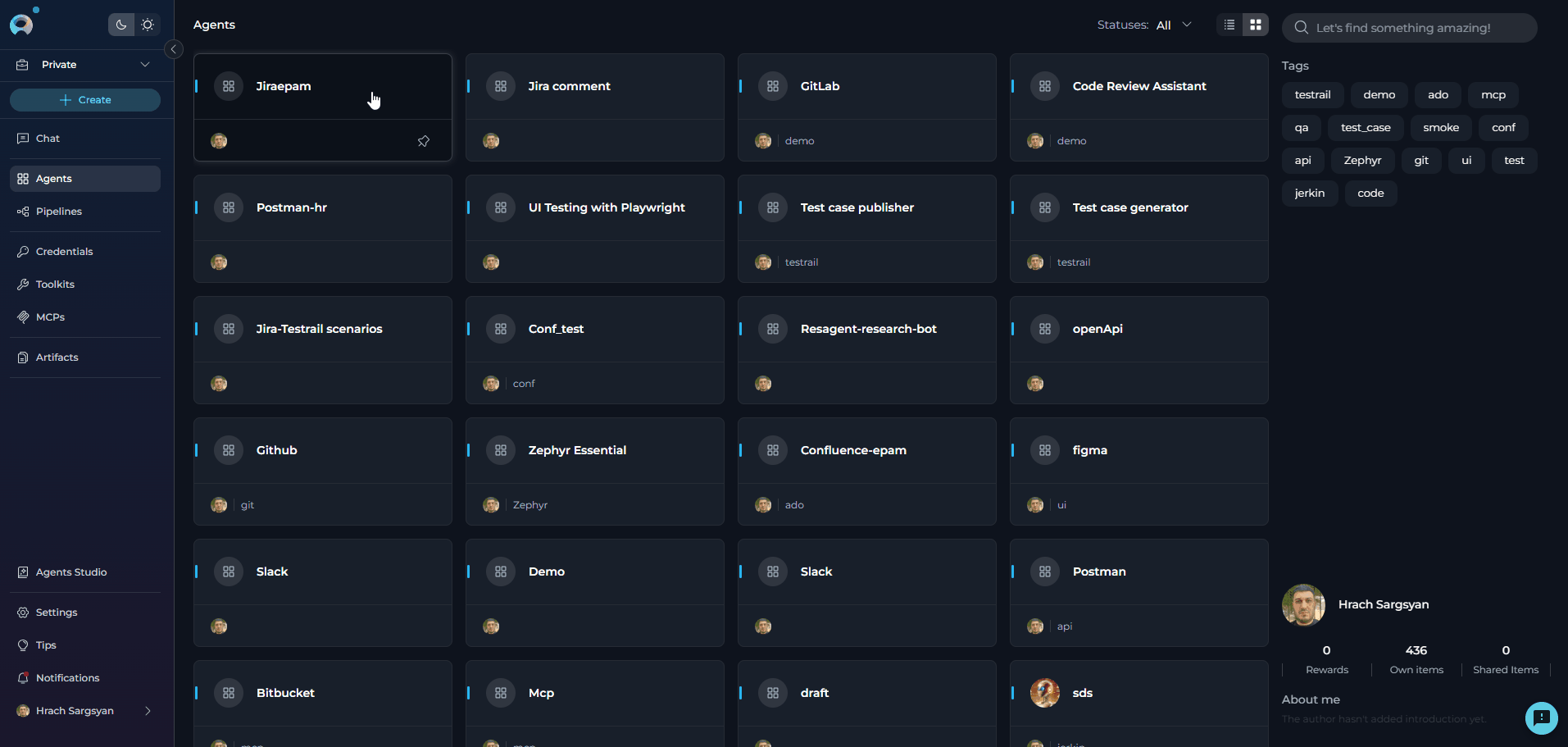Click the Mcp agent icon

501,693
